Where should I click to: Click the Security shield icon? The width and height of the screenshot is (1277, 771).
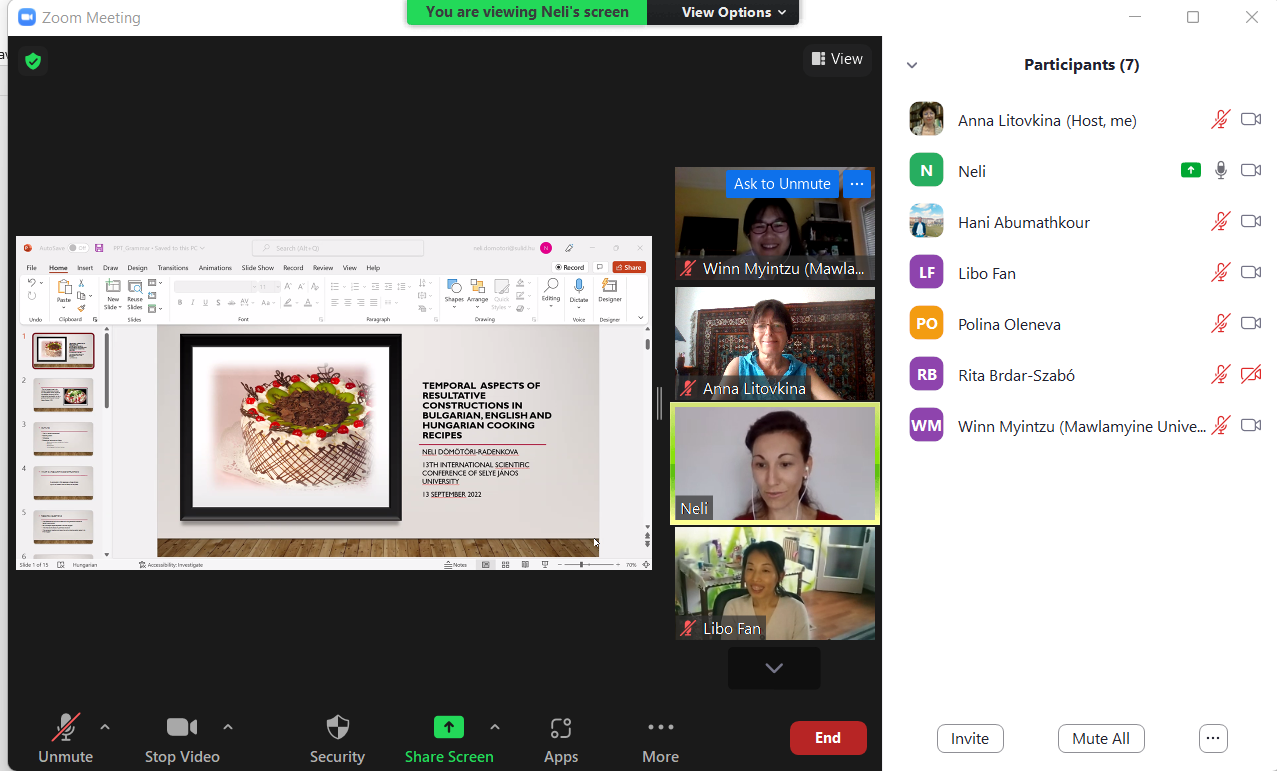(338, 727)
